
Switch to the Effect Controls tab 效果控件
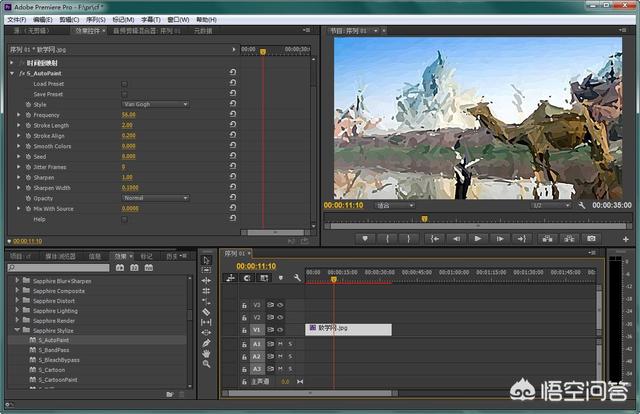pyautogui.click(x=88, y=31)
